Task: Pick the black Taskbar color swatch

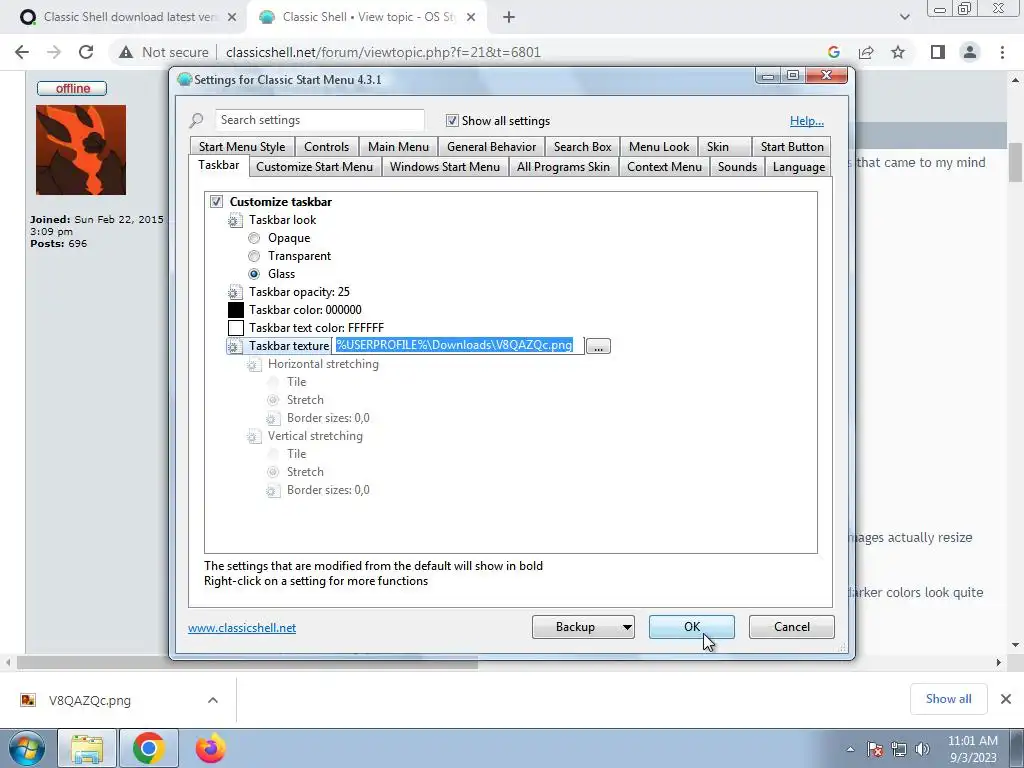Action: [236, 310]
